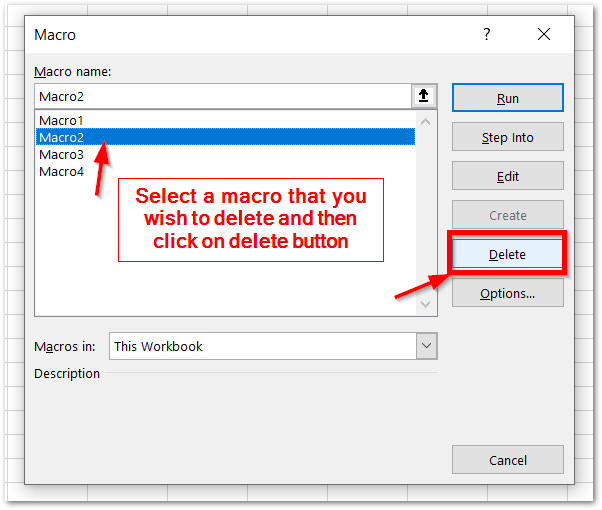Delete the selected Macro2

507,254
